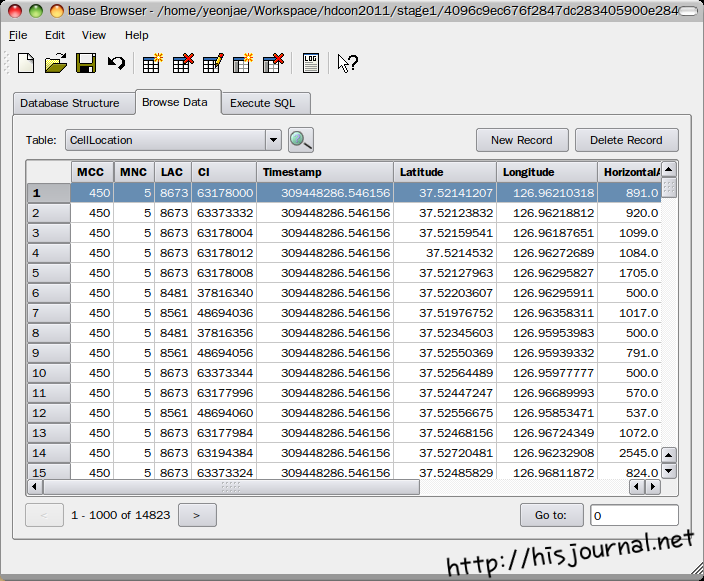
Task: Click the Go to record number field
Action: tap(634, 515)
